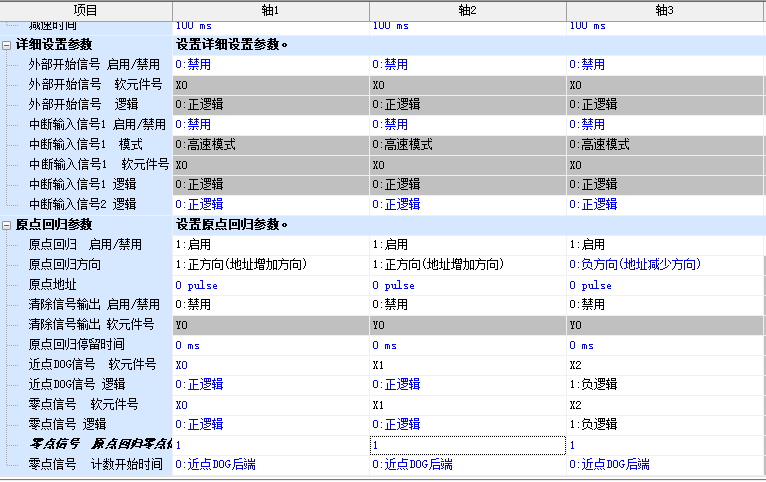Click 近点DOG信号 软元件号 X1 for 轴2
The height and width of the screenshot is (482, 766).
[468, 365]
